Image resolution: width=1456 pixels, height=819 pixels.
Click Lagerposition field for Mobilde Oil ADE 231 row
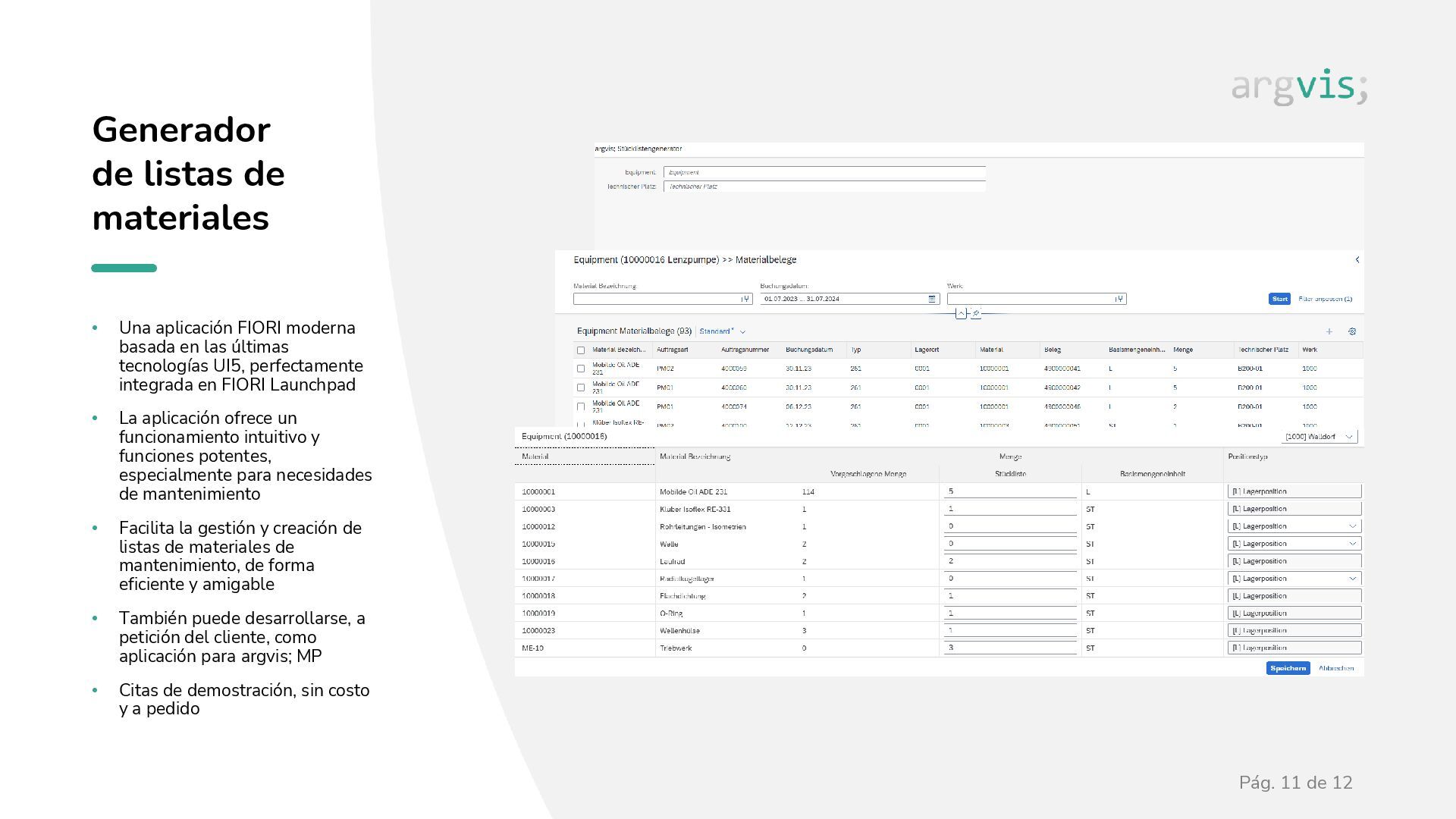(1294, 491)
